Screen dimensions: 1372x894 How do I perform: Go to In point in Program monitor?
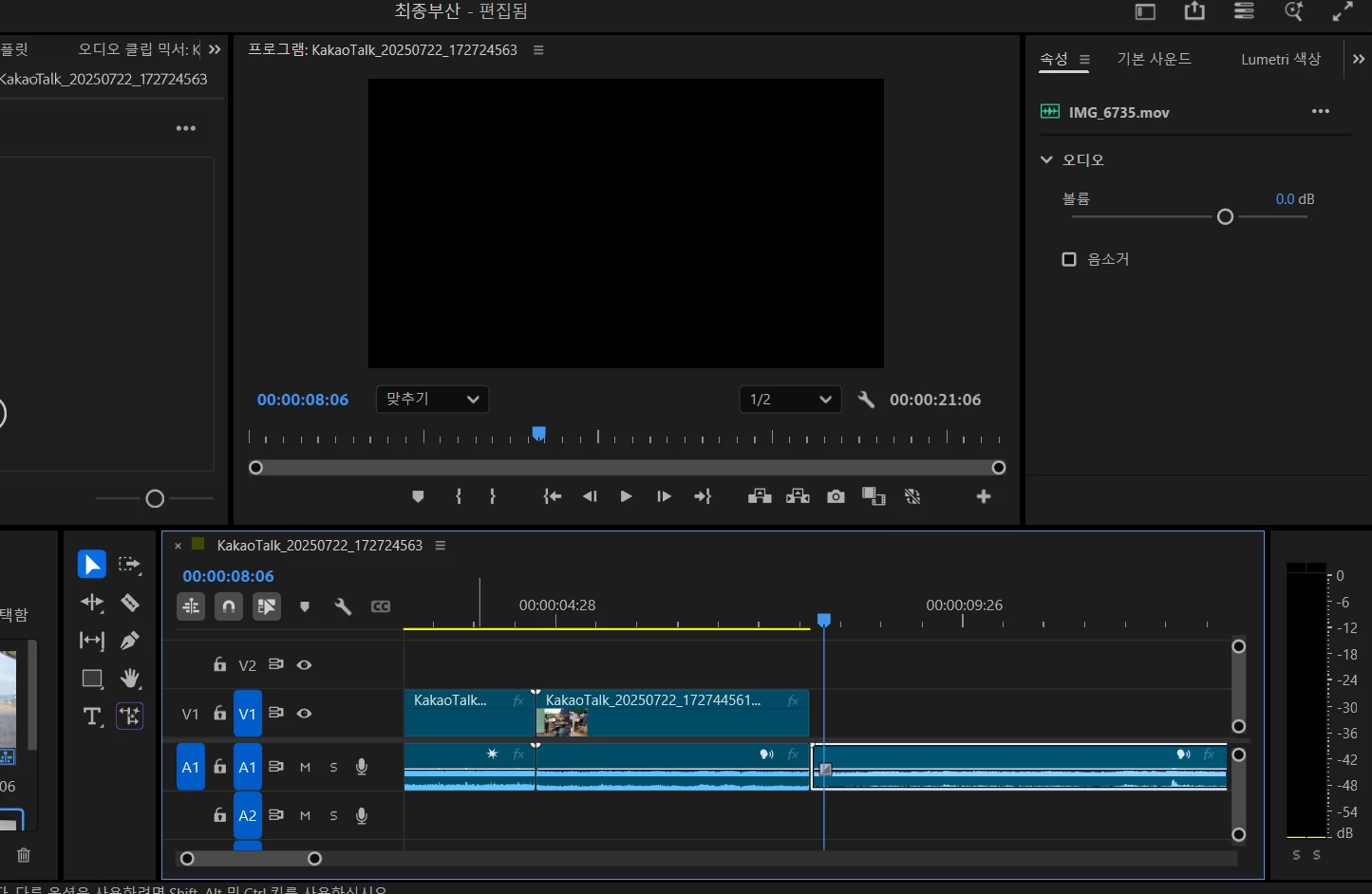553,496
